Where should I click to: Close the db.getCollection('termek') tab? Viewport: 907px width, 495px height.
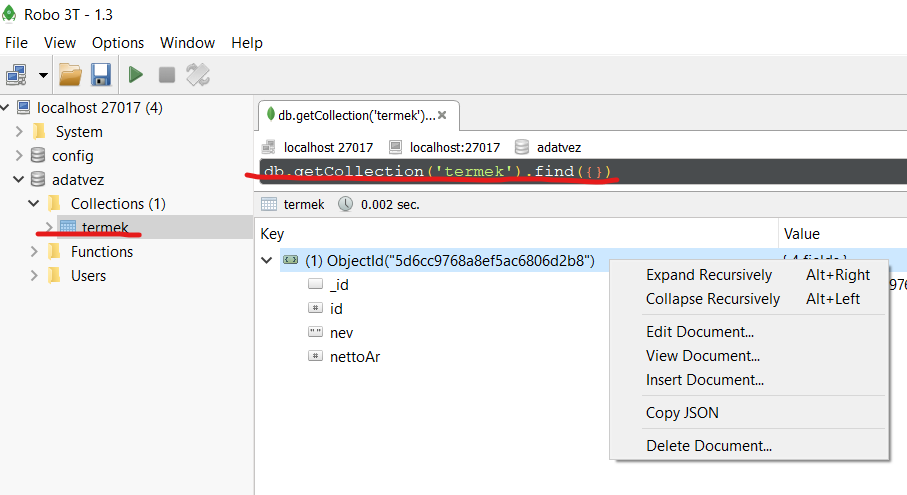click(x=443, y=115)
